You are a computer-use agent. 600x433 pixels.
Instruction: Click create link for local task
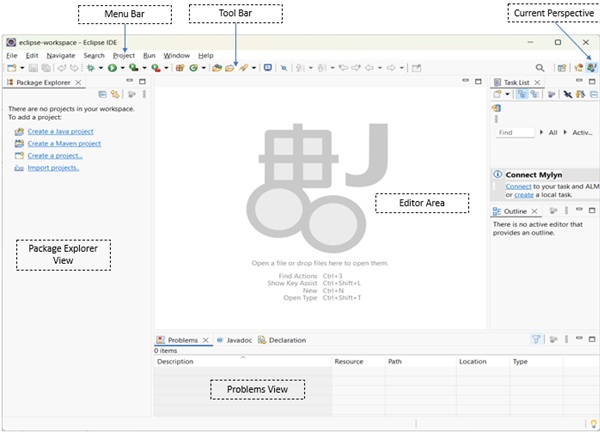524,195
